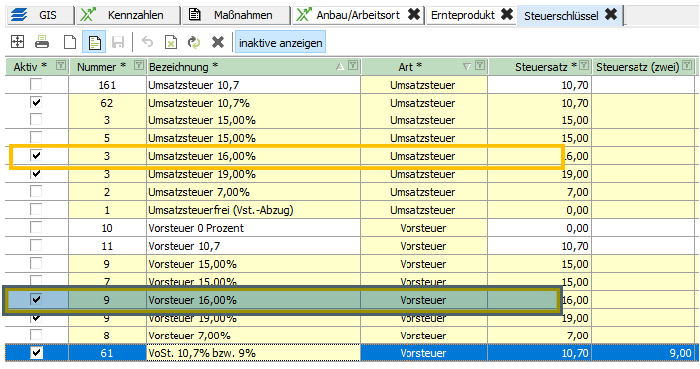Open the filter on Steuersatz (zwei) column
The height and width of the screenshot is (369, 700).
pos(688,66)
